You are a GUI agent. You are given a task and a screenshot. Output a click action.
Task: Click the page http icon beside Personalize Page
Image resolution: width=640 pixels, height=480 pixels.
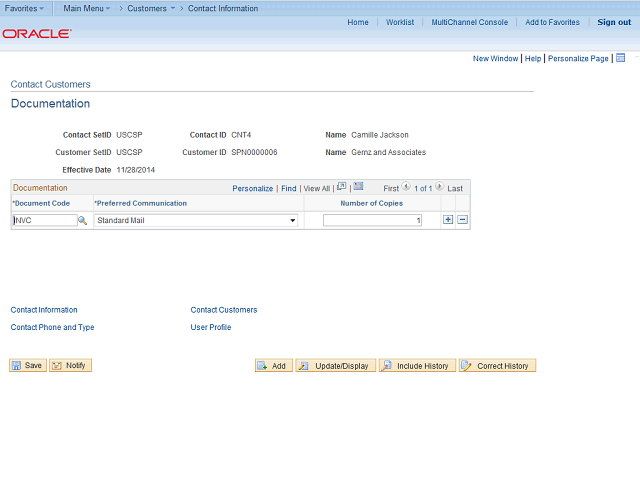[620, 58]
